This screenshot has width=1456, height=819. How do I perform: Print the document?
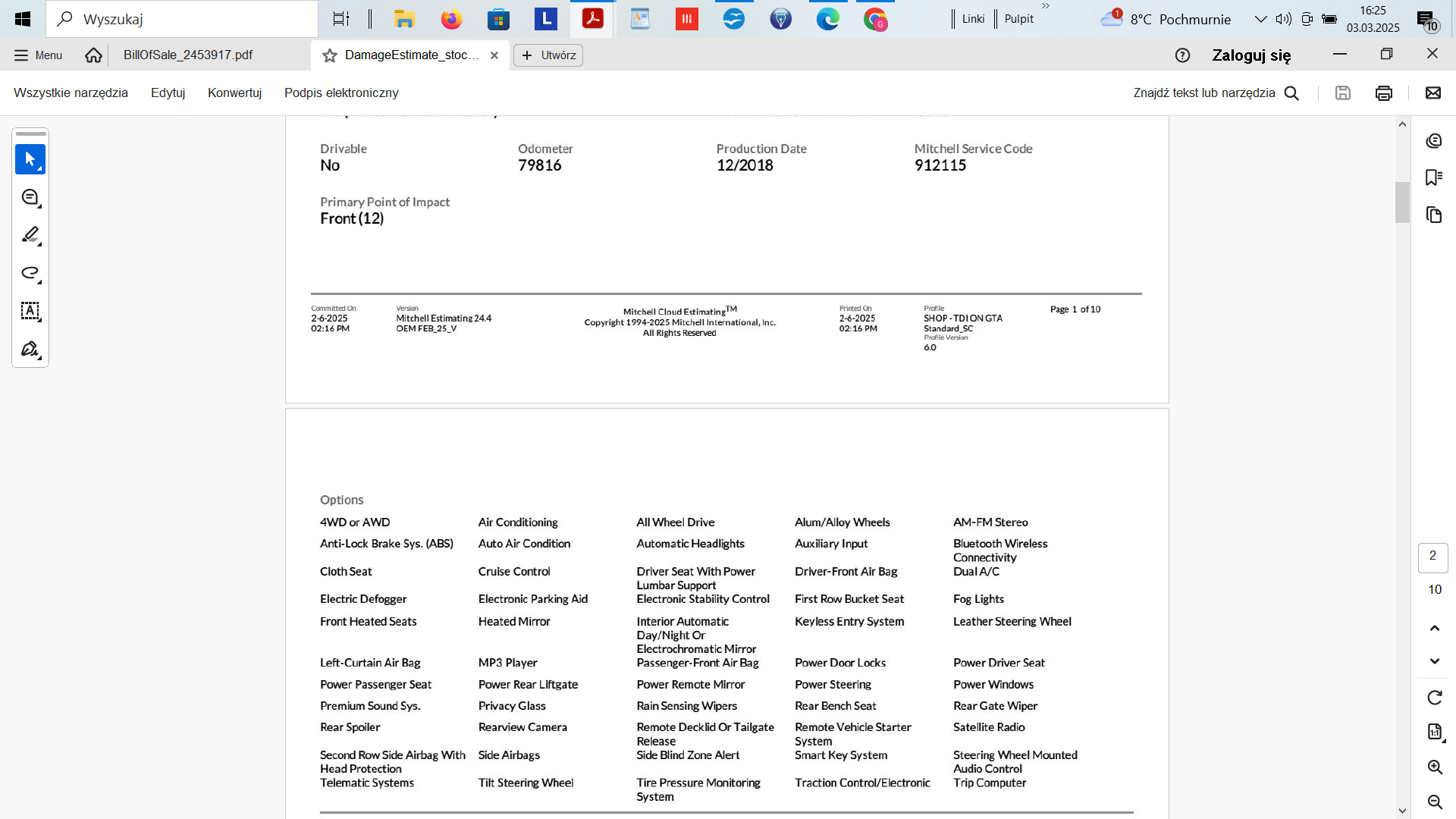1384,93
